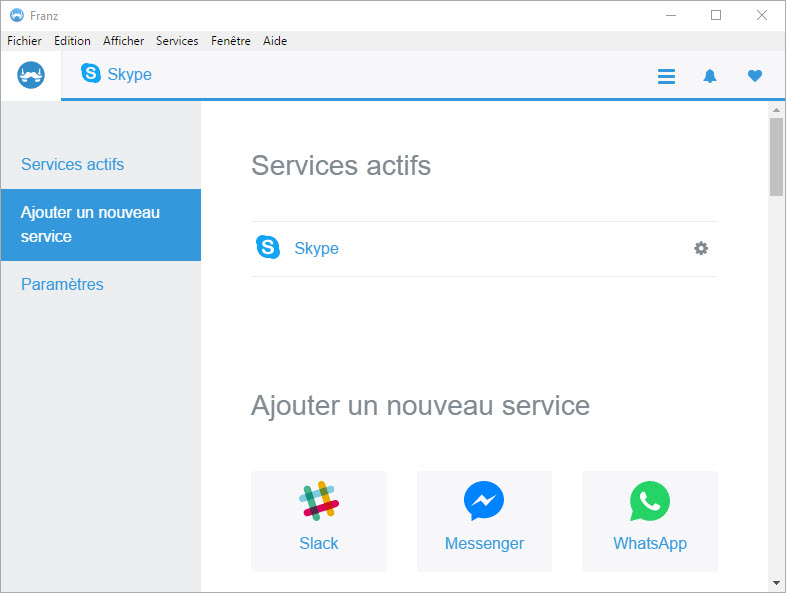Screen dimensions: 786x593
Task: Click the Skype icon in tab bar
Action: 91,74
